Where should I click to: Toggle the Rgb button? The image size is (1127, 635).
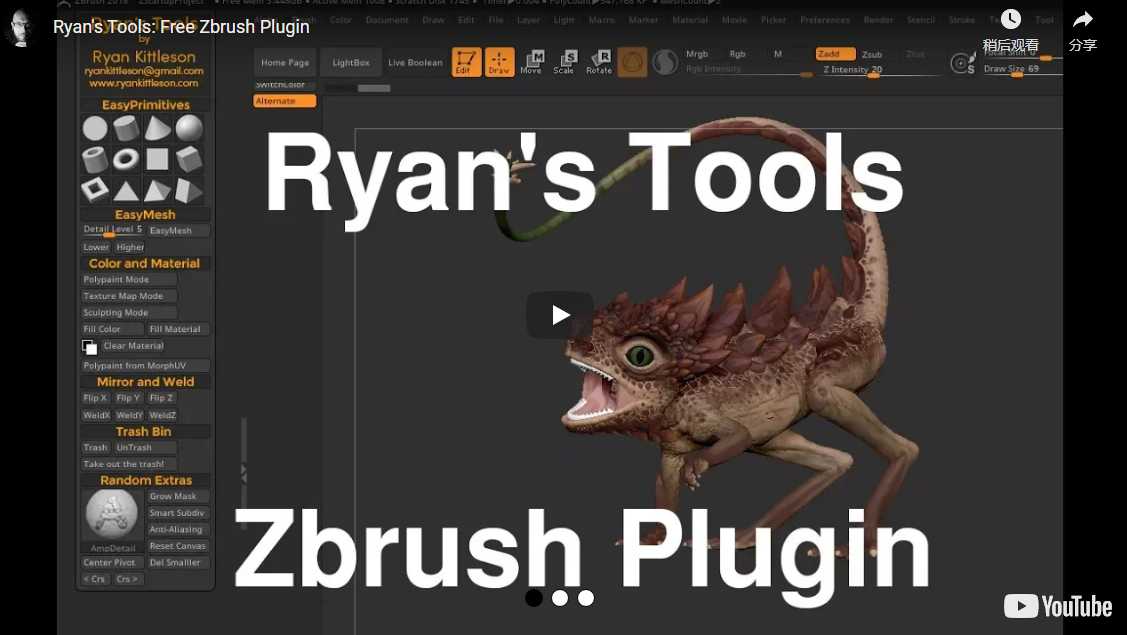pos(737,54)
